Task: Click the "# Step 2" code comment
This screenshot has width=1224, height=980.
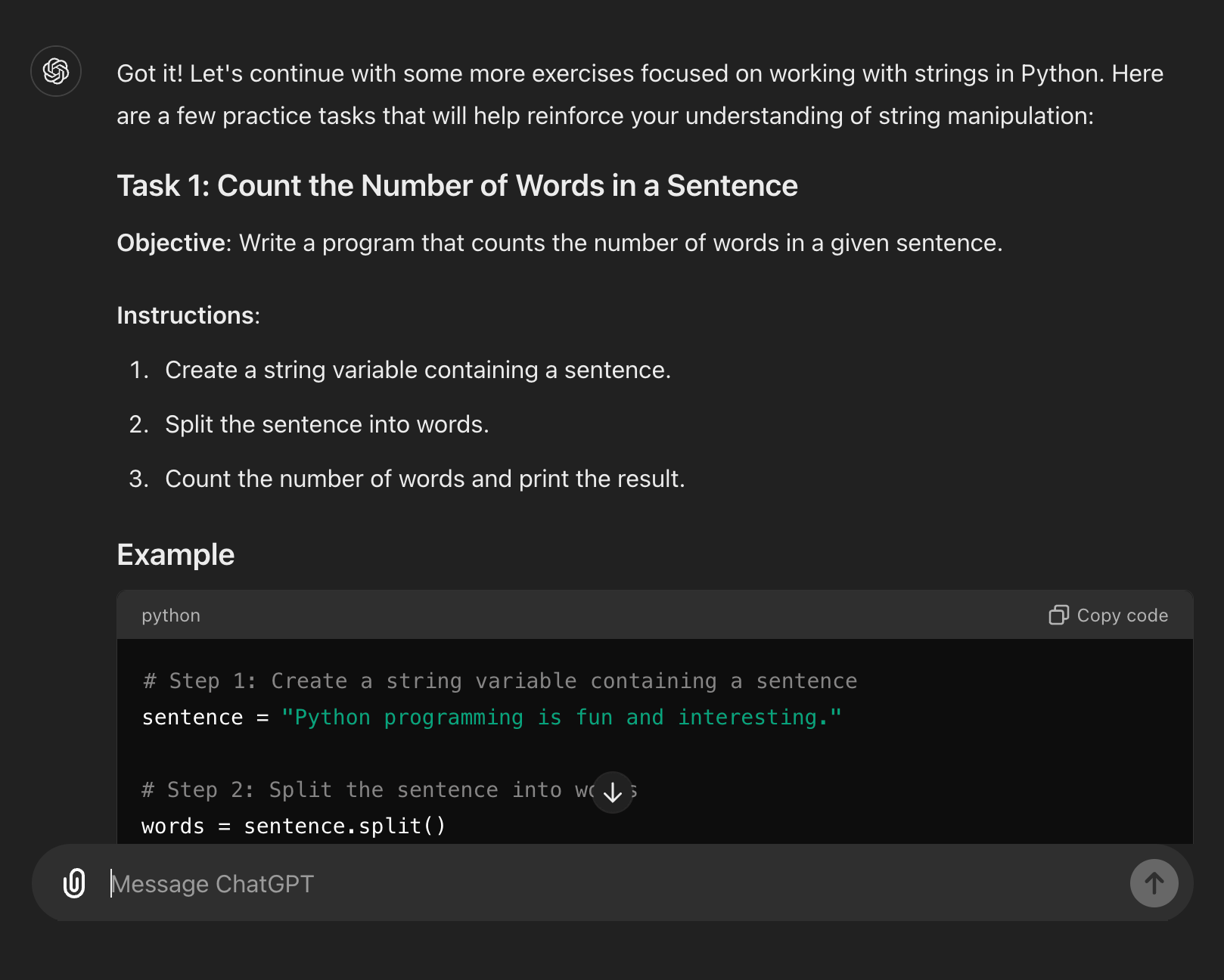Action: coord(363,789)
